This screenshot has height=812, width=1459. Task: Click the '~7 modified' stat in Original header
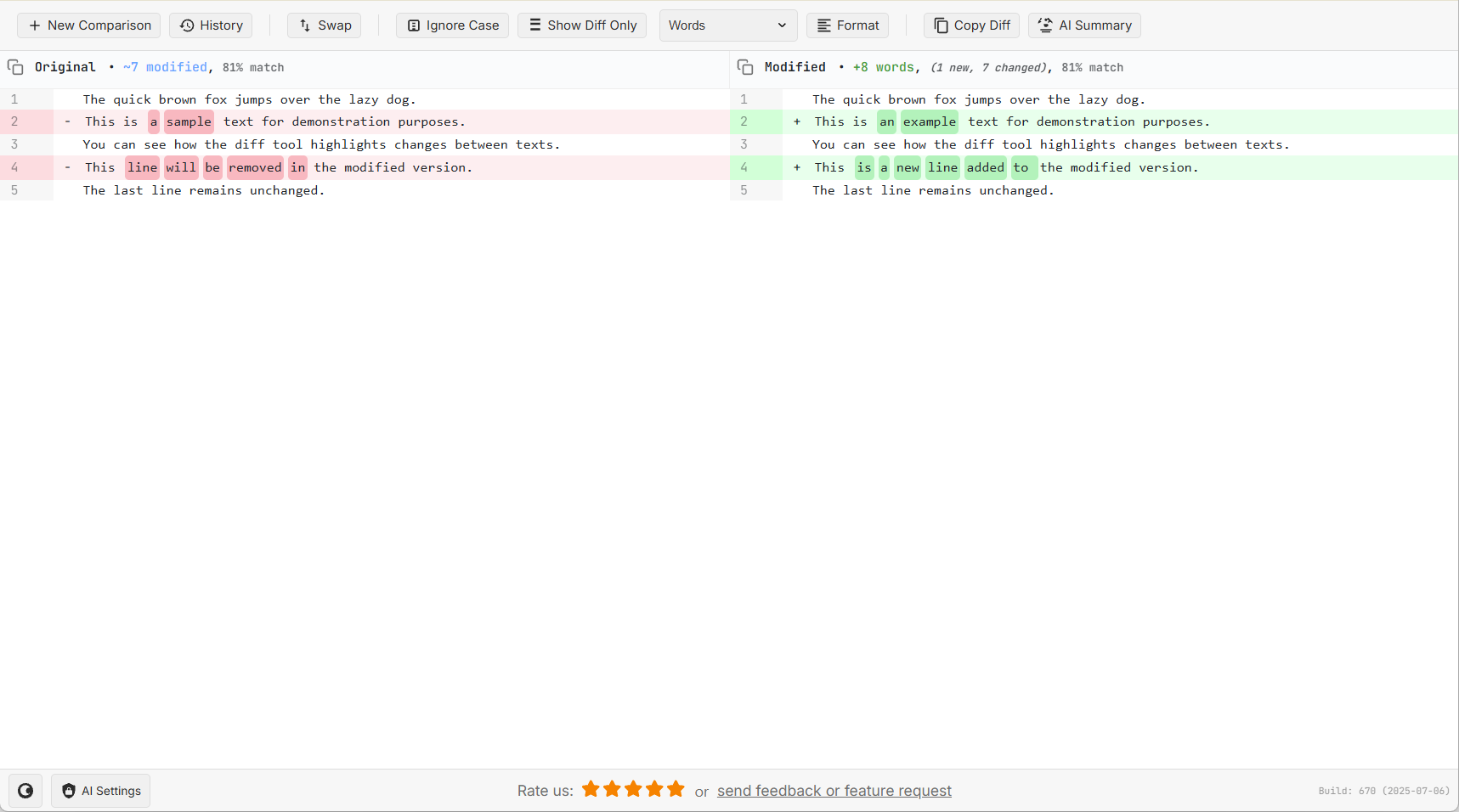165,67
